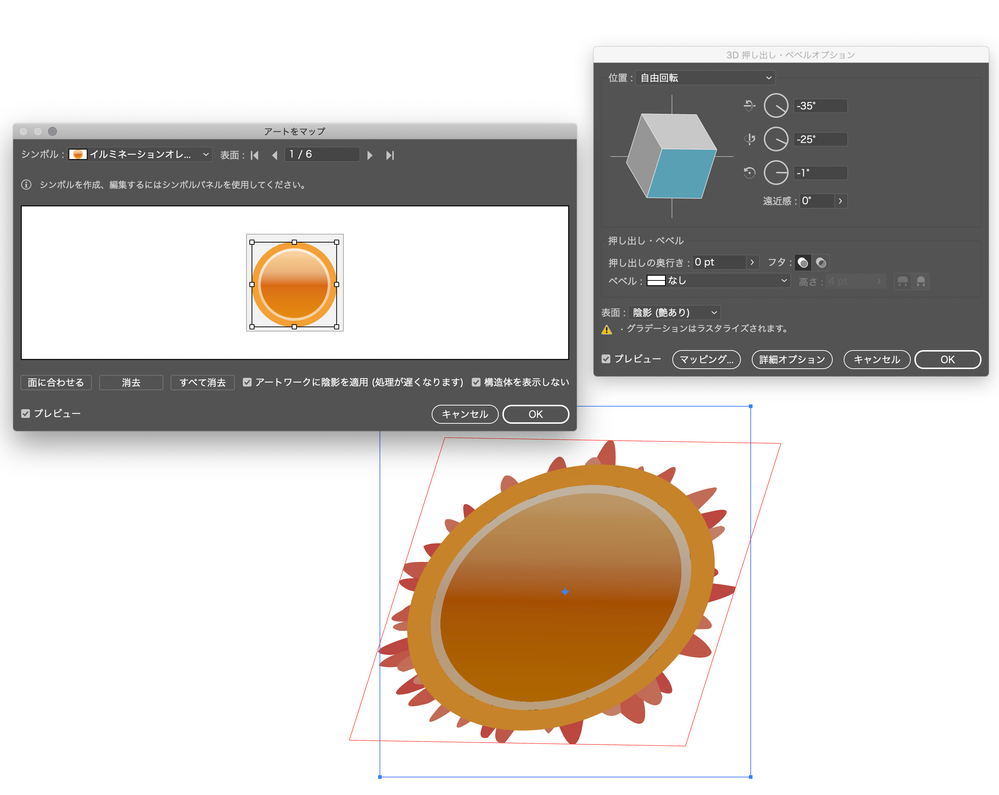Click the Z-axis rotation dial showing -1°

point(776,172)
